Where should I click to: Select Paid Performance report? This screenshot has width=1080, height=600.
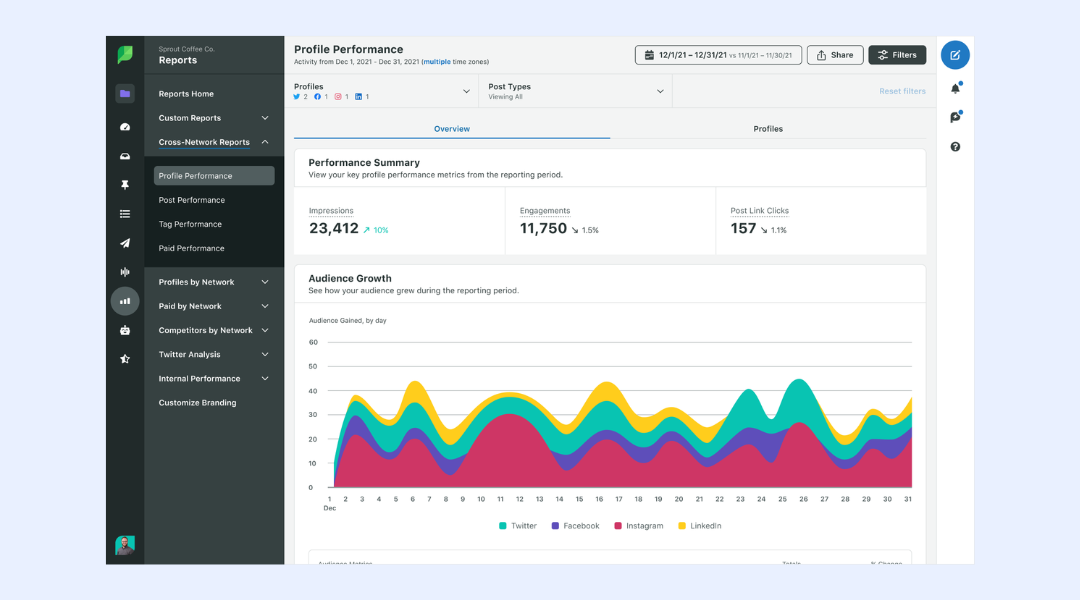pos(191,248)
